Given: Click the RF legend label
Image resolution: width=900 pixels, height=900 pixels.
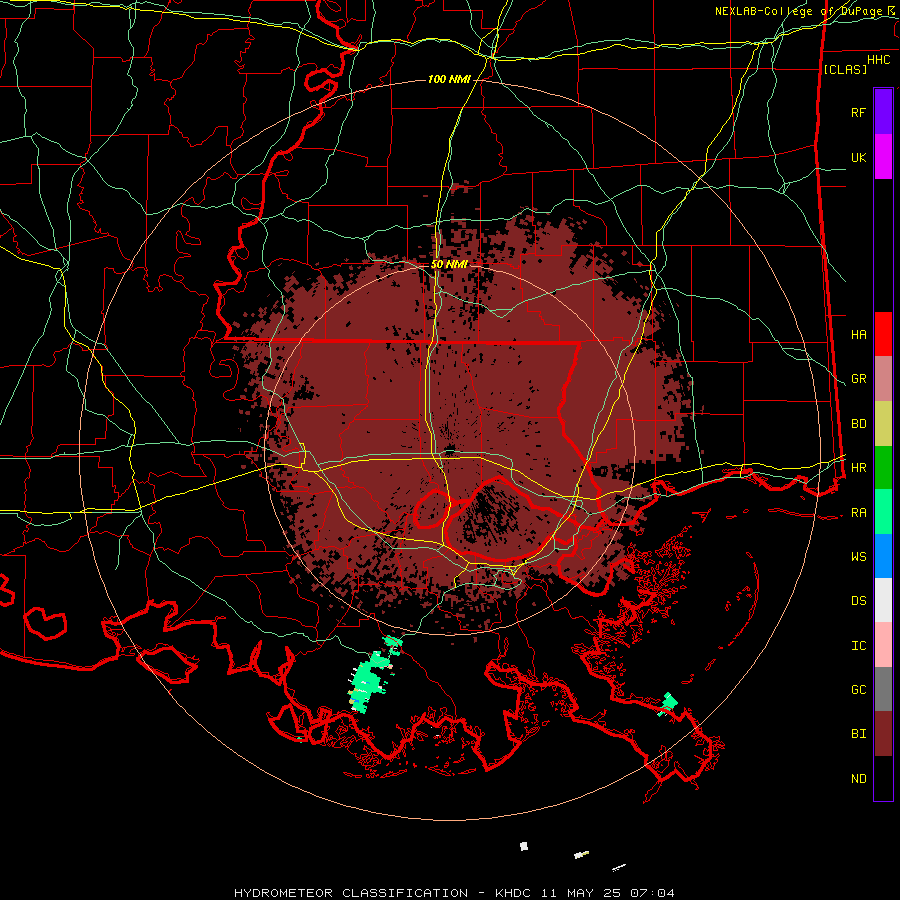Looking at the screenshot, I should (x=858, y=112).
